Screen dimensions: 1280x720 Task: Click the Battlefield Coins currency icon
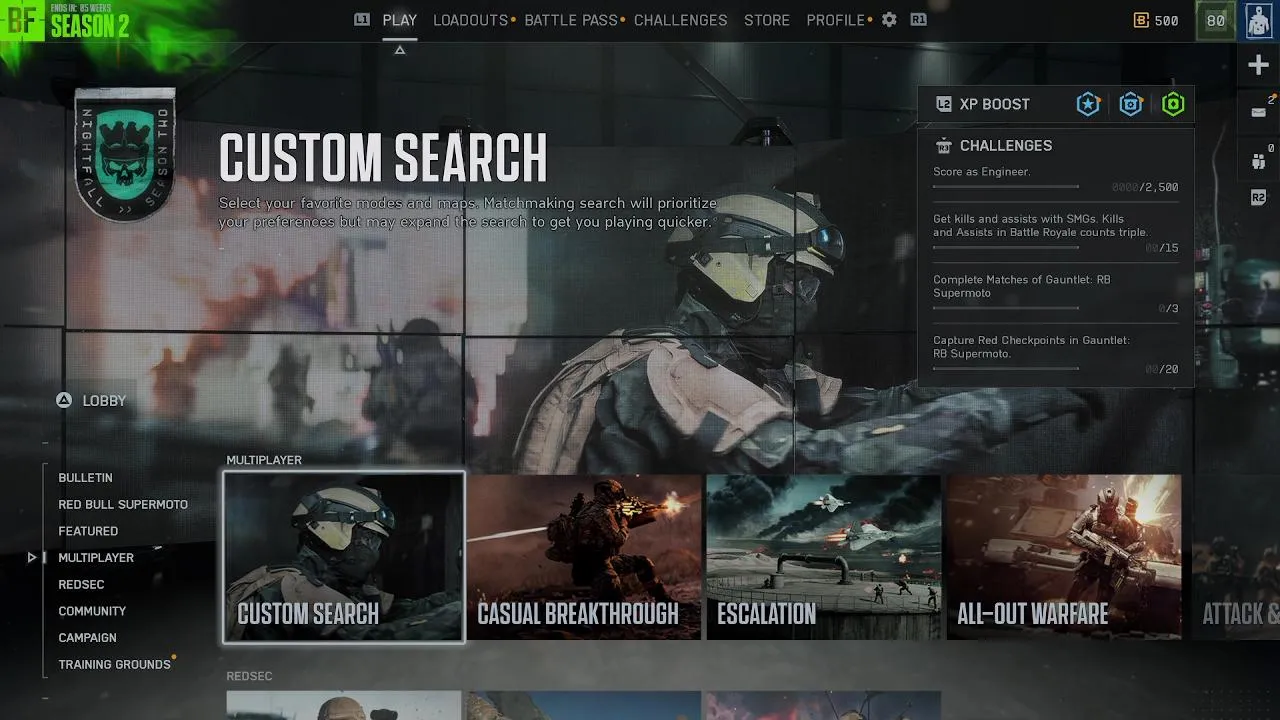(1141, 20)
